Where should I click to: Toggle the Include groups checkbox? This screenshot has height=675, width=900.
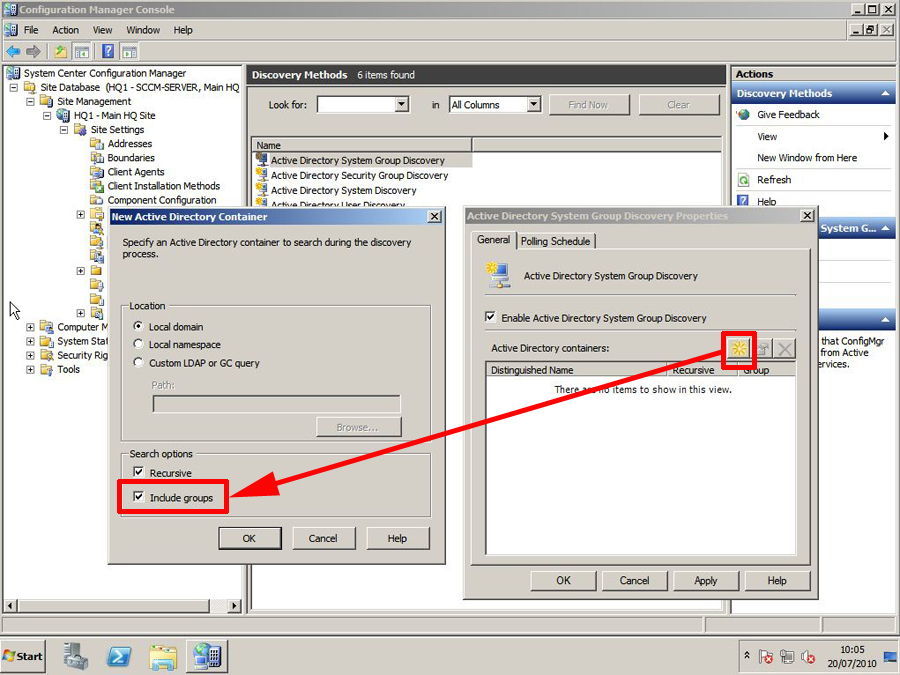(138, 496)
